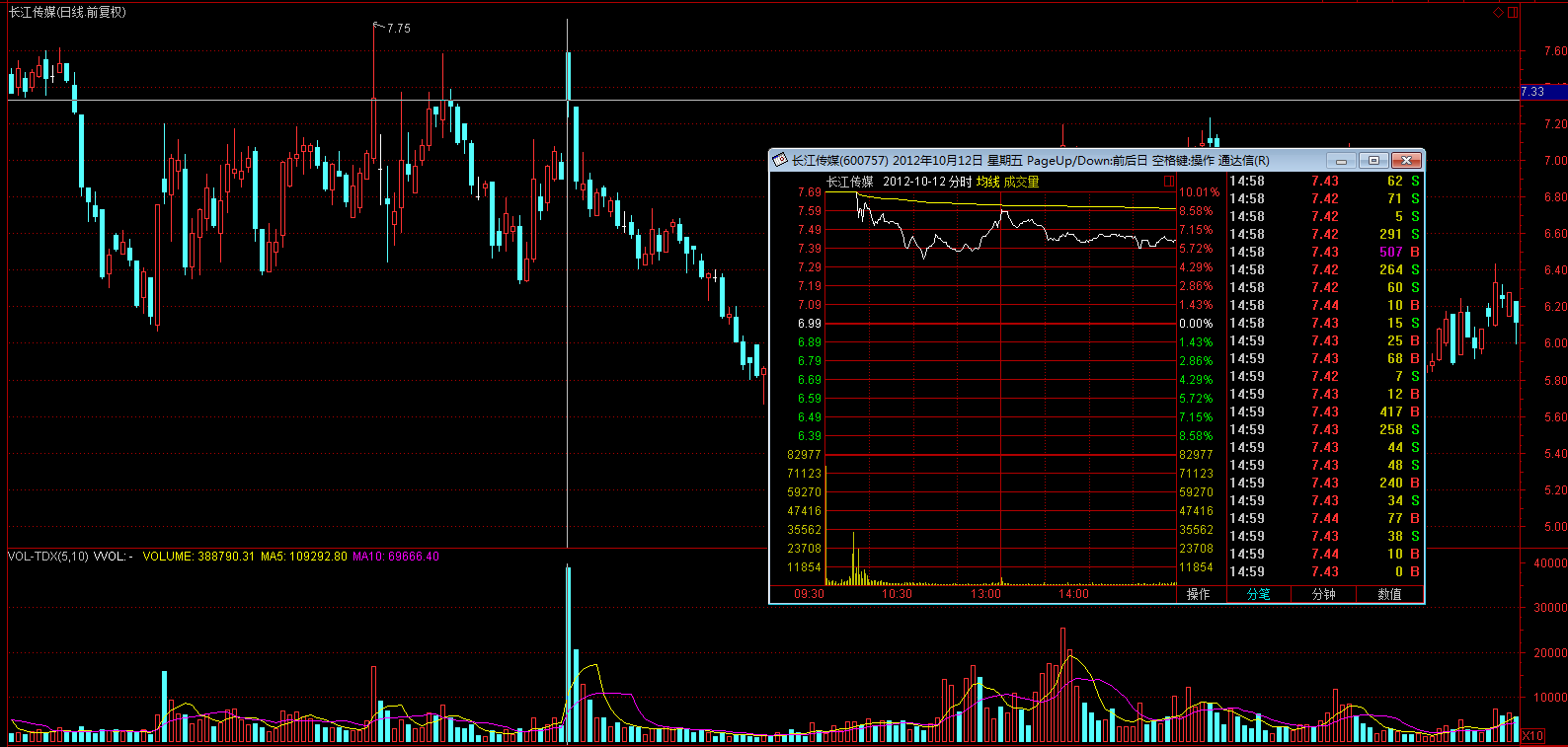1568x747 pixels.
Task: Click the 0.00% baseline label
Action: coord(1196,324)
